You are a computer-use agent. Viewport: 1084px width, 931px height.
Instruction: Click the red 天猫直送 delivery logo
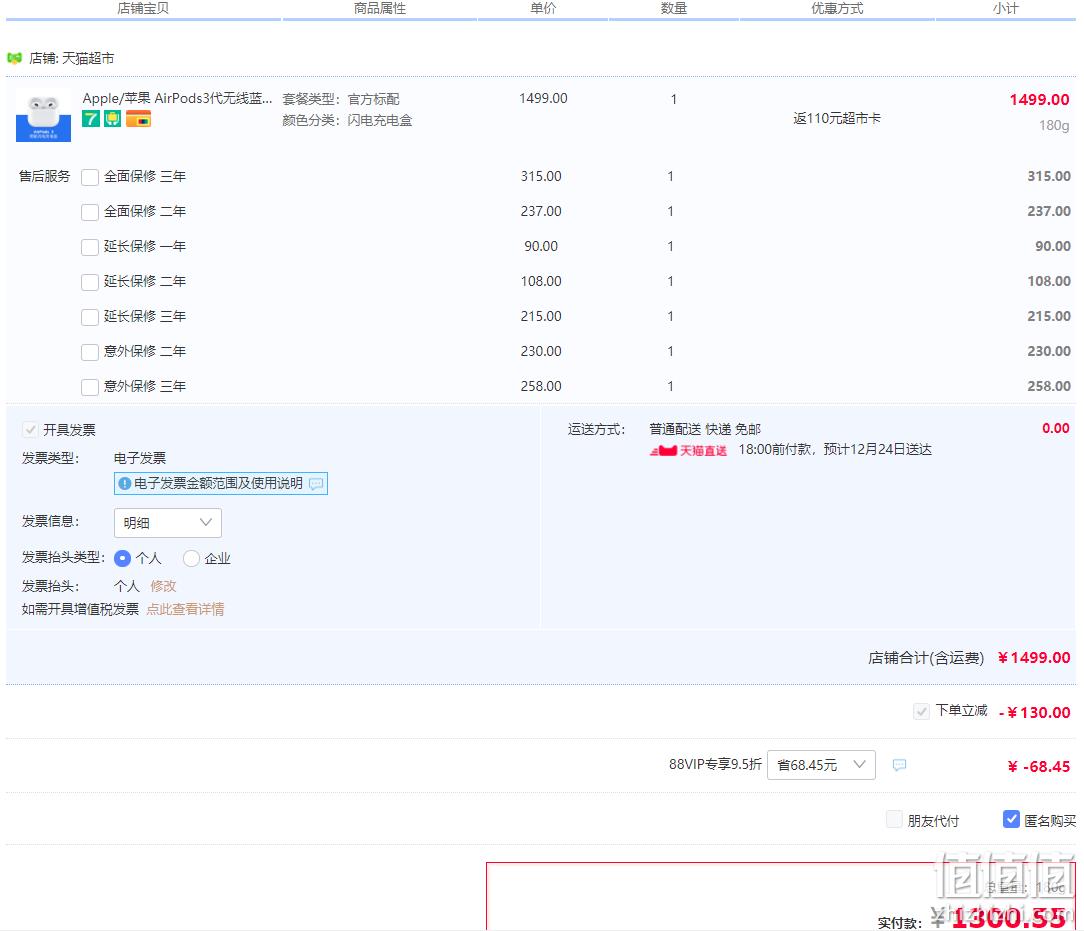pyautogui.click(x=688, y=451)
